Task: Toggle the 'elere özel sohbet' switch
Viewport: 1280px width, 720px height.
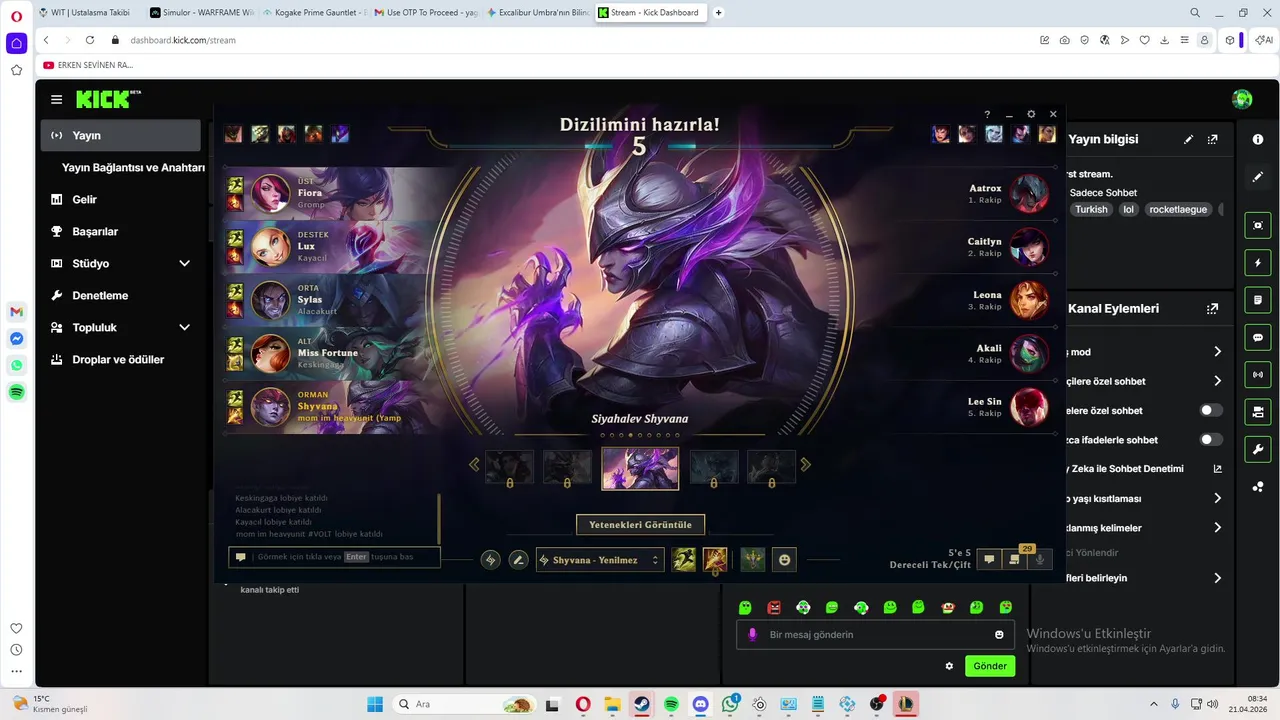Action: coord(1211,410)
